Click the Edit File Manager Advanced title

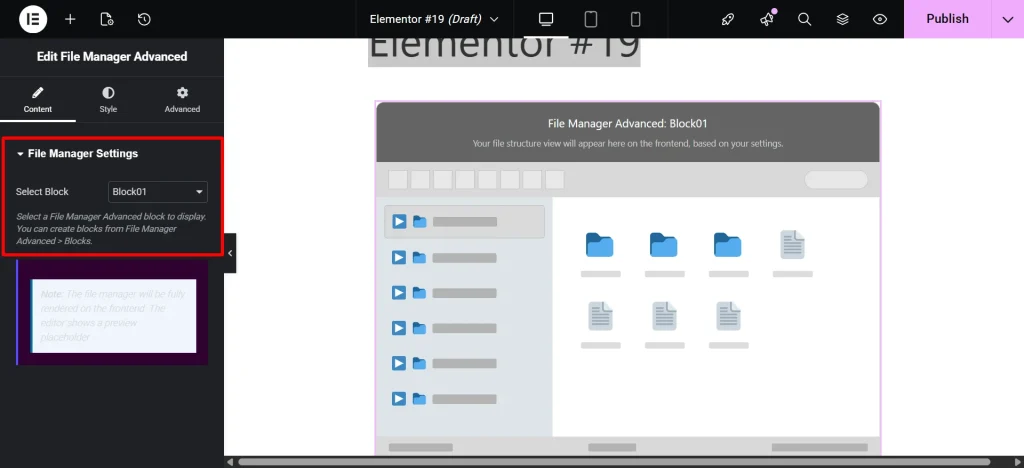pyautogui.click(x=112, y=57)
